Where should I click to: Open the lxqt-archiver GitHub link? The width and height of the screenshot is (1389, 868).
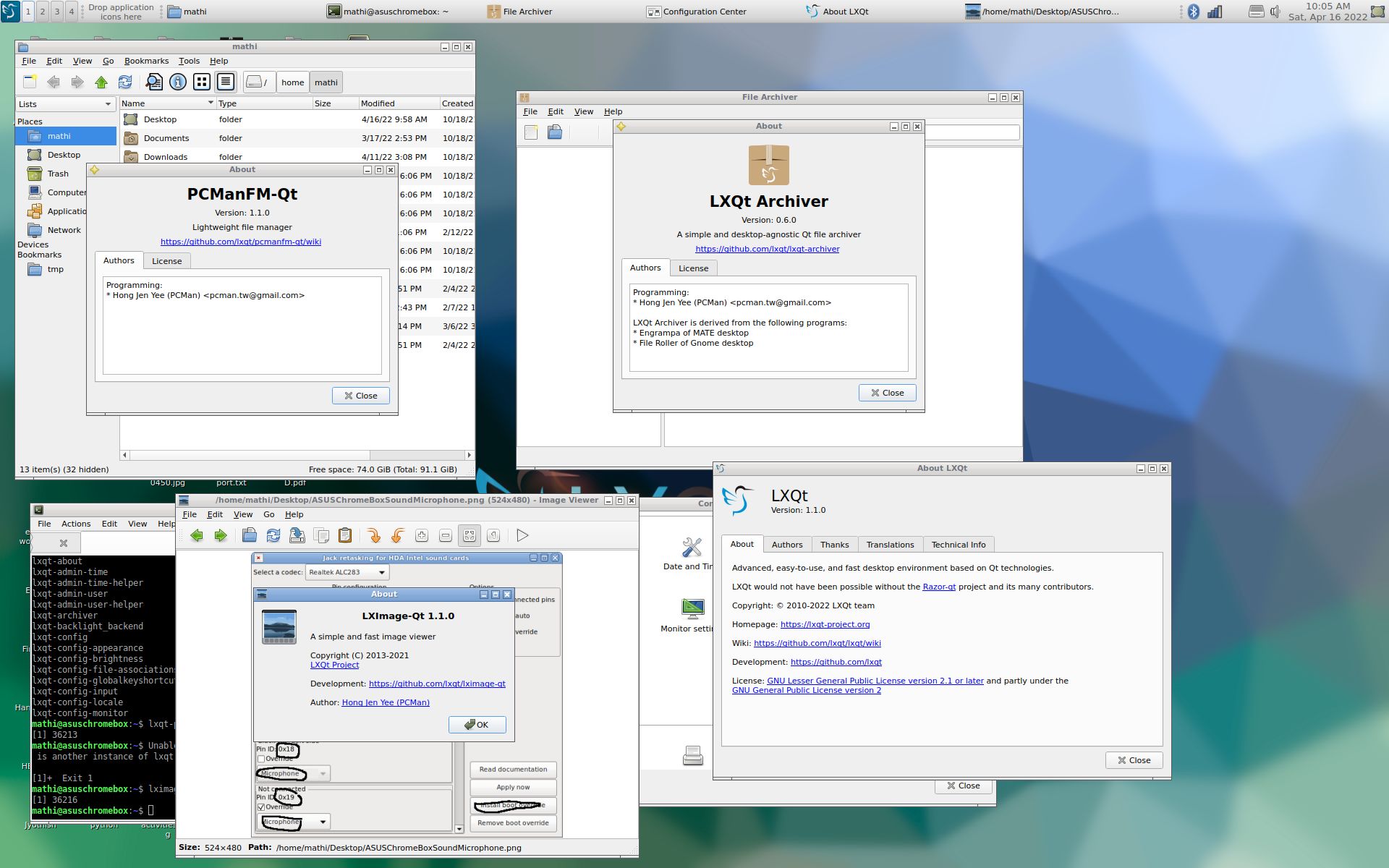click(768, 249)
